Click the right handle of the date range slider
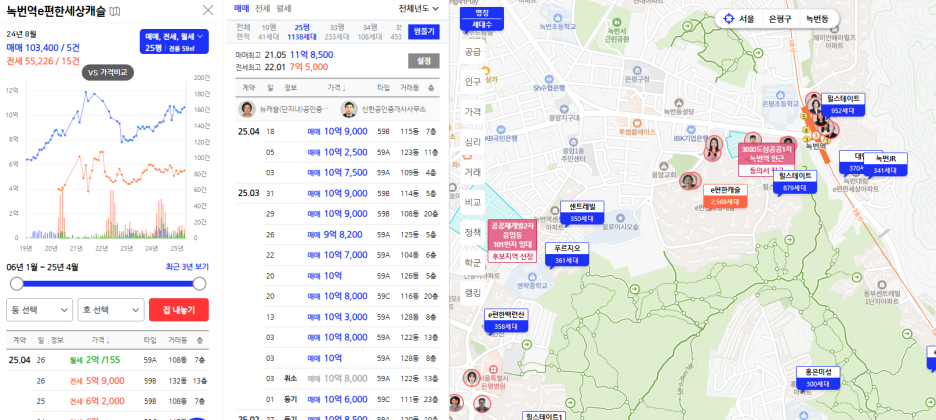This screenshot has height=420, width=936. pos(199,283)
